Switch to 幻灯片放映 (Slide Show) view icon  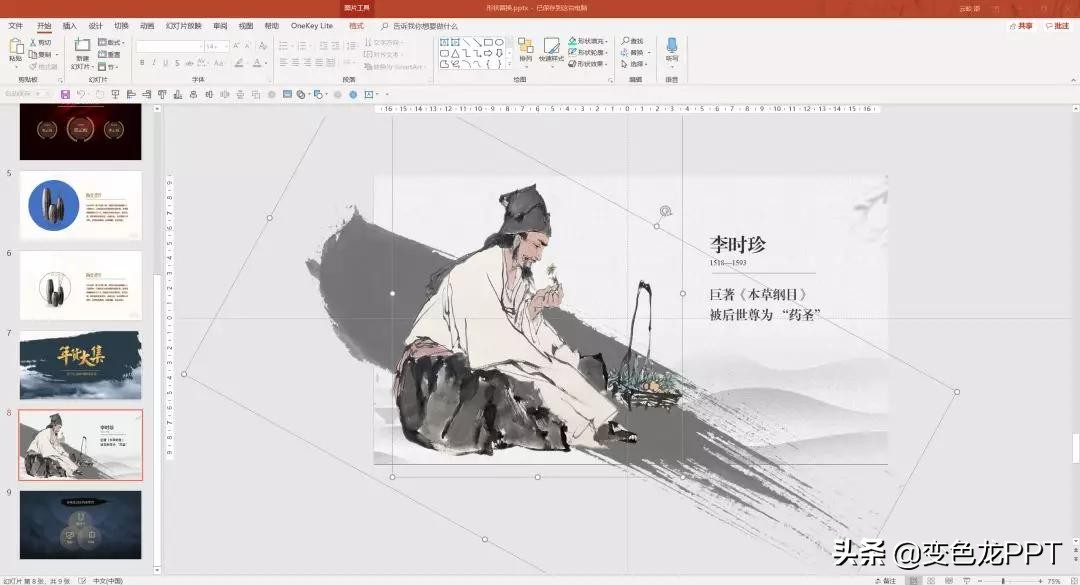(966, 578)
